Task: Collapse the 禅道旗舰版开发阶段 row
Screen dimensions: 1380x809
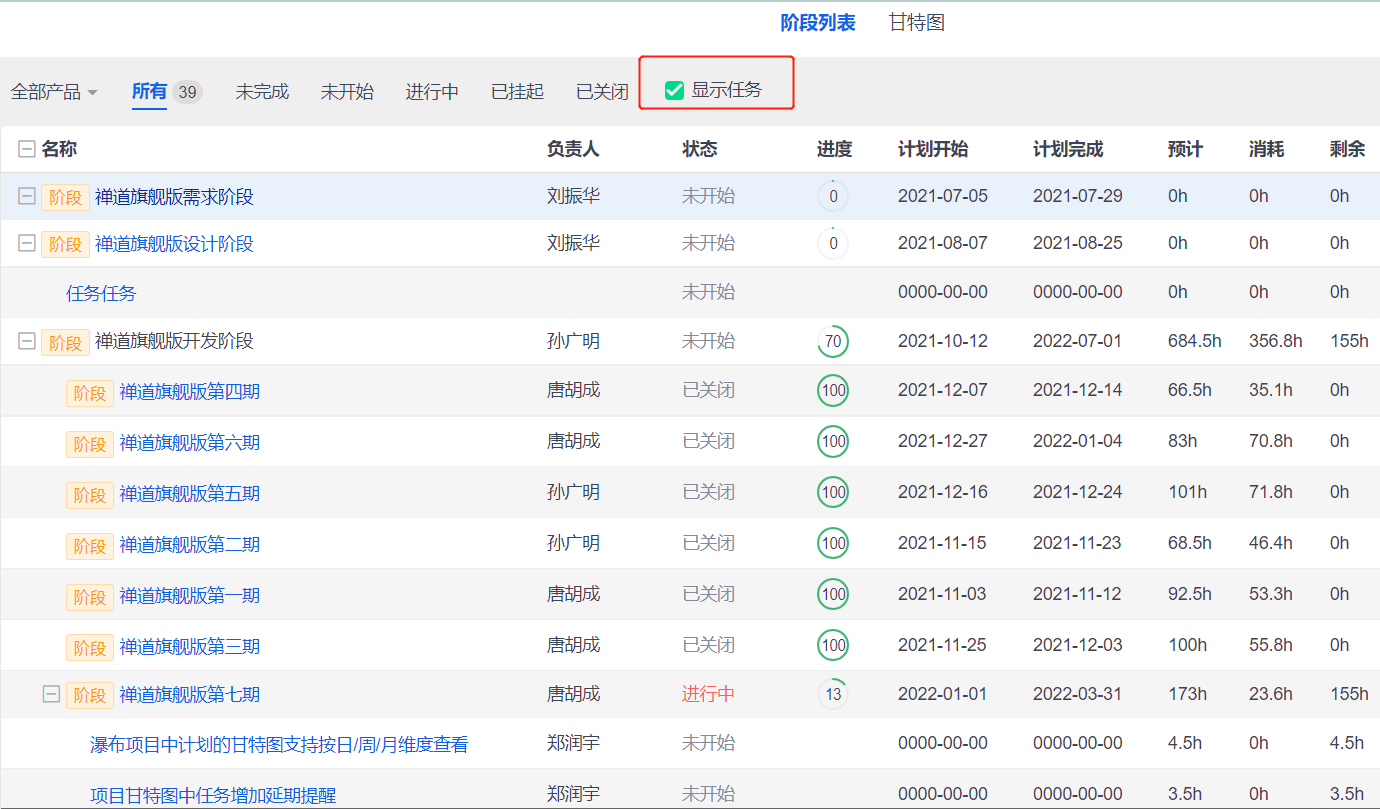Action: pos(27,342)
